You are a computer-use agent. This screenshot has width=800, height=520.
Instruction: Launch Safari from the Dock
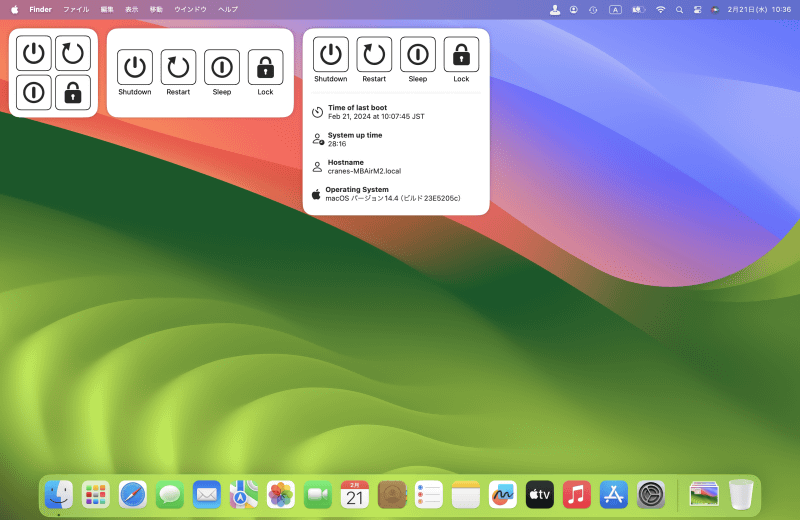click(133, 494)
